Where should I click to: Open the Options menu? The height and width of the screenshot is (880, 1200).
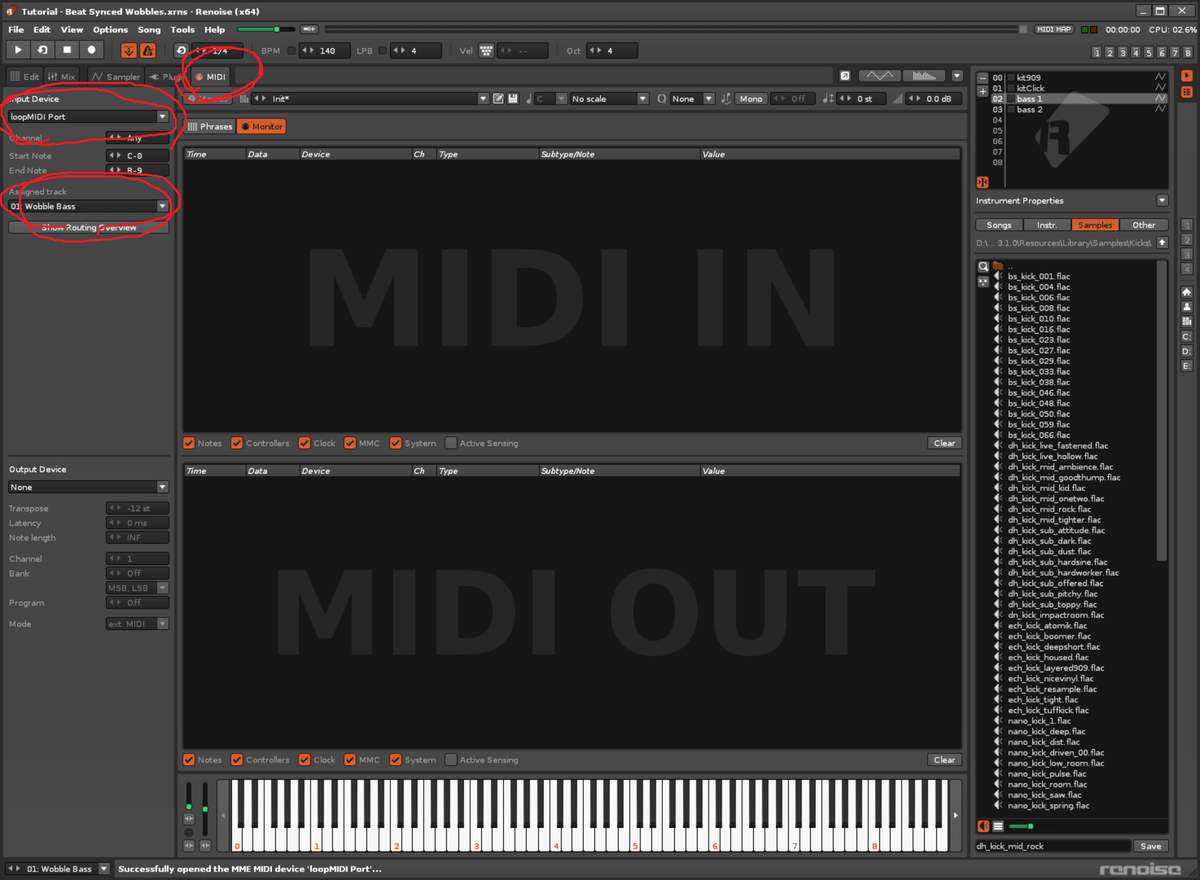tap(110, 30)
